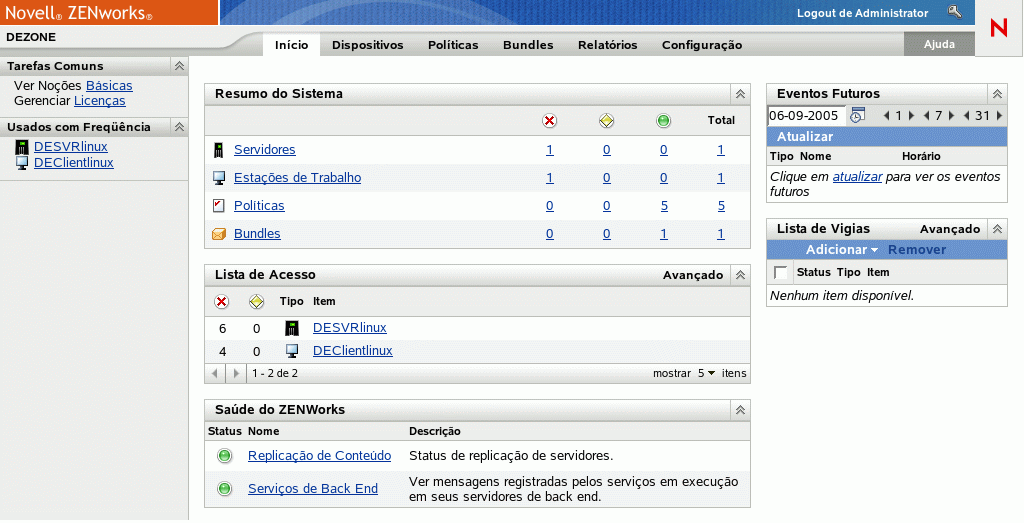Image resolution: width=1024 pixels, height=523 pixels.
Task: Click the workstation icon beside Estações de Trabalho
Action: point(219,178)
